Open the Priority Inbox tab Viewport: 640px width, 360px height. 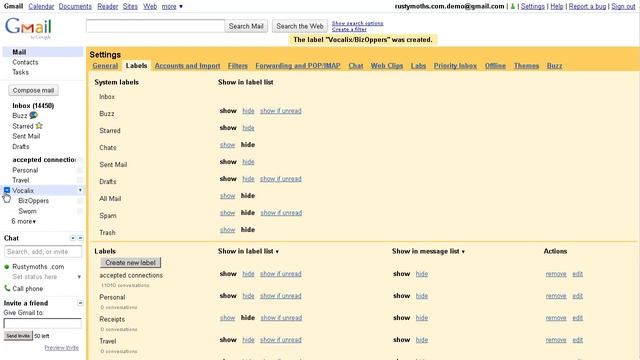pyautogui.click(x=455, y=66)
